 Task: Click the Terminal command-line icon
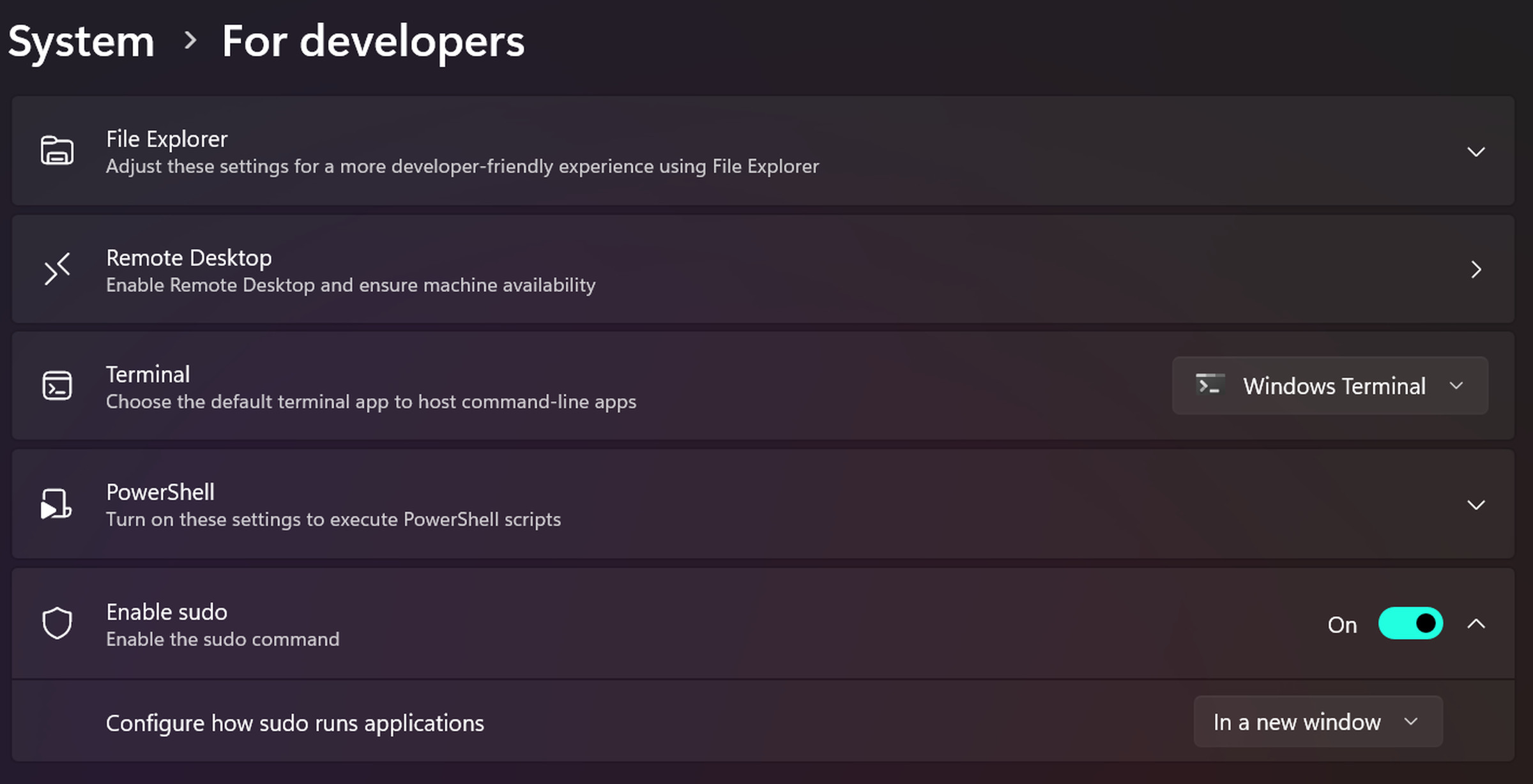pos(57,386)
